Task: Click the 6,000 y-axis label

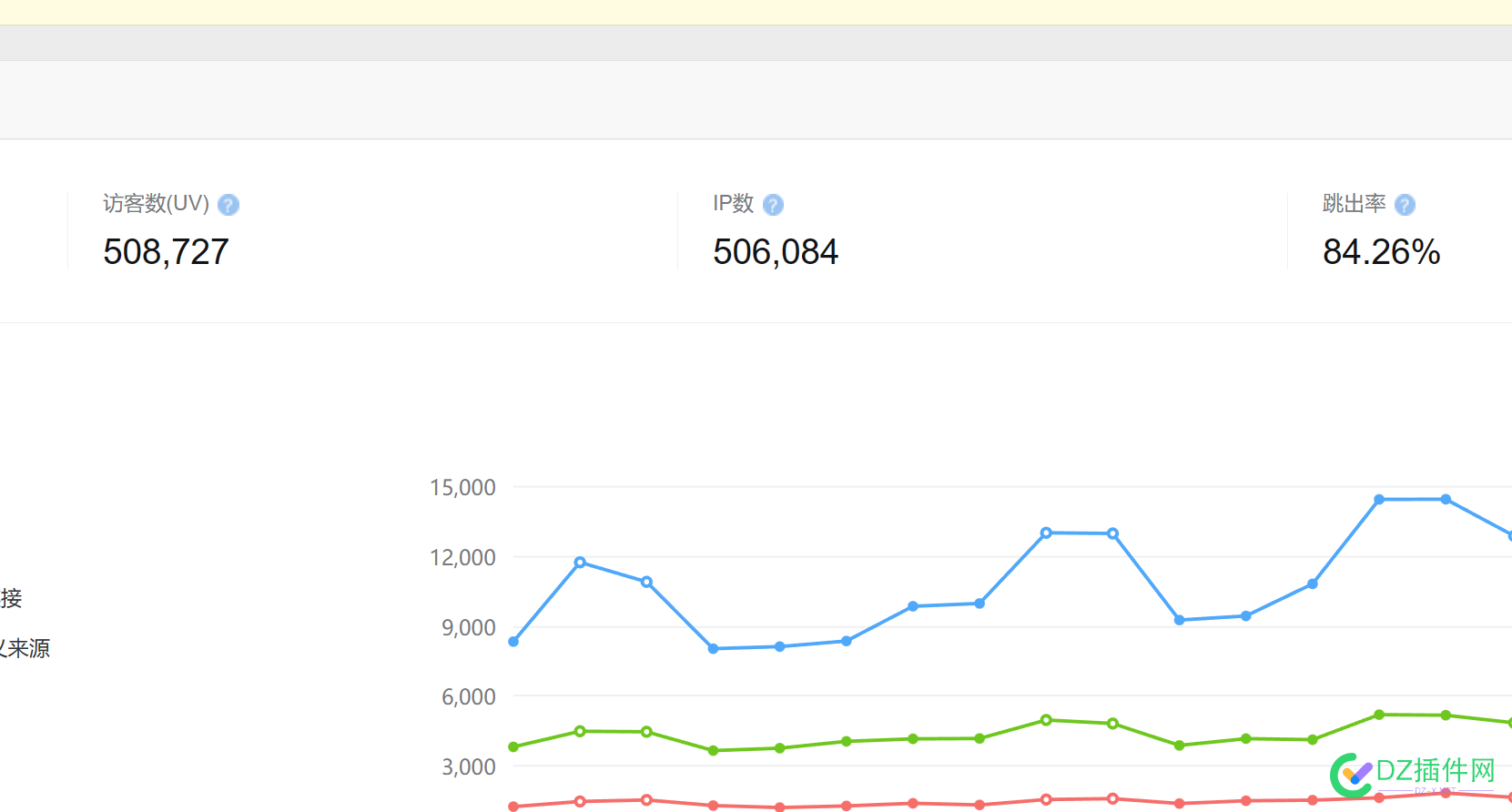Action: (469, 697)
